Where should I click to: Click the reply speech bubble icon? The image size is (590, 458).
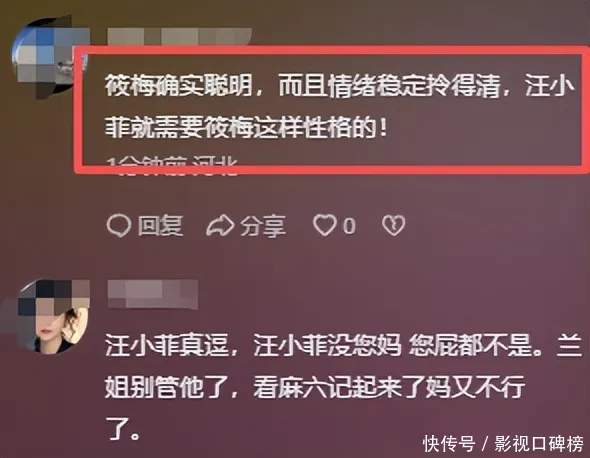(119, 226)
